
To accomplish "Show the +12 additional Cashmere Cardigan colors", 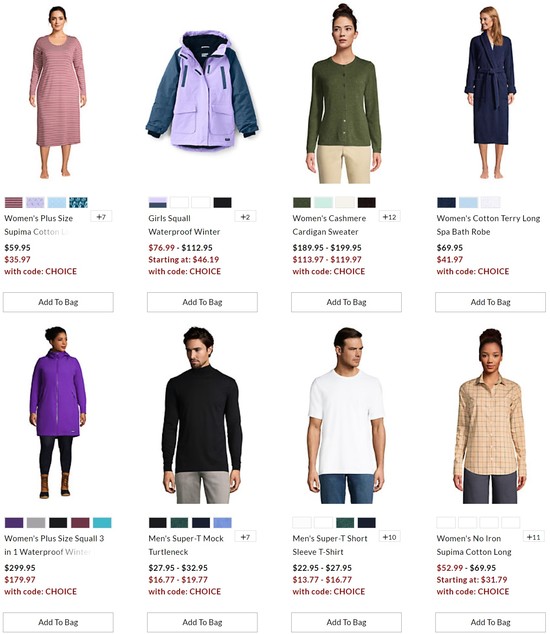I will [x=389, y=217].
